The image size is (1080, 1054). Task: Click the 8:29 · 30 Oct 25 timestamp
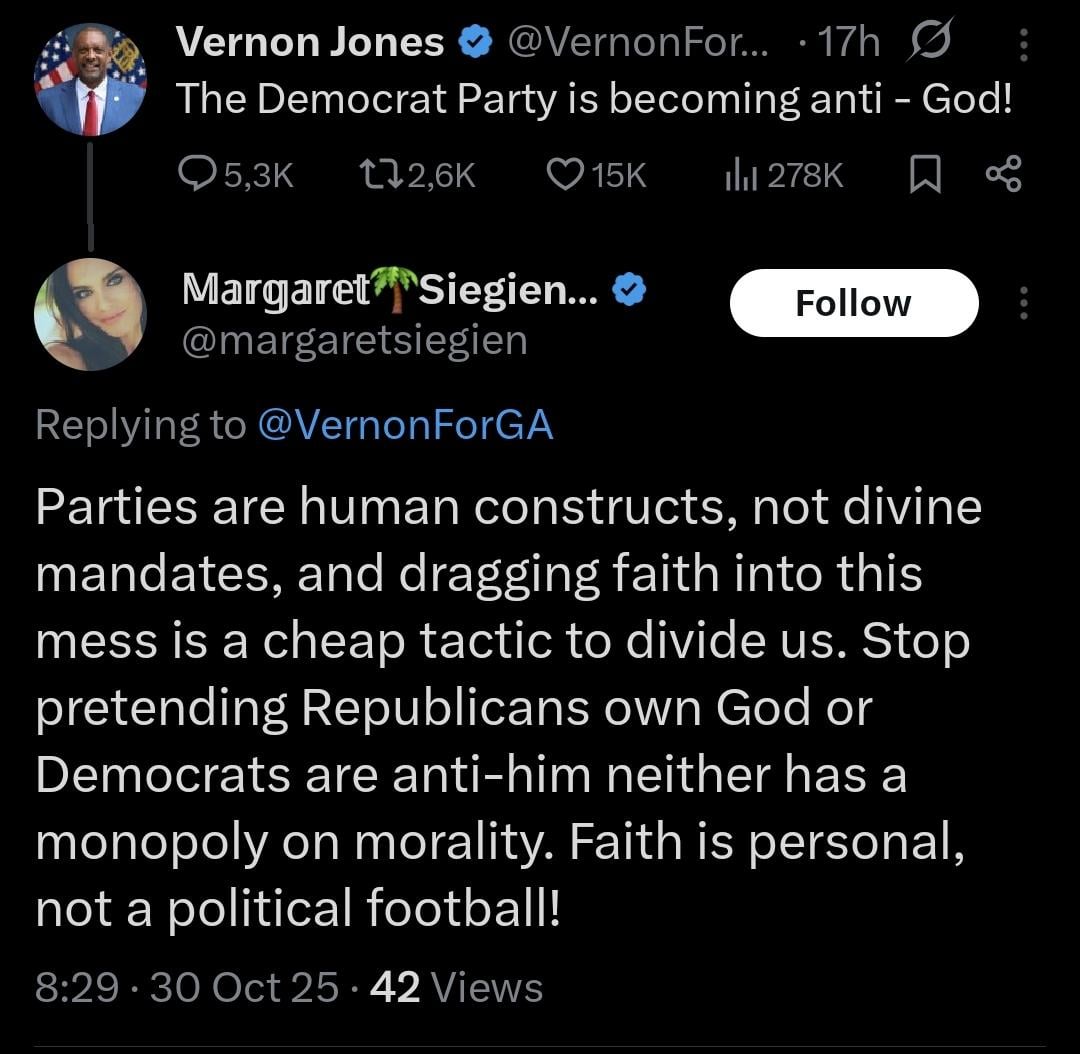pos(187,987)
